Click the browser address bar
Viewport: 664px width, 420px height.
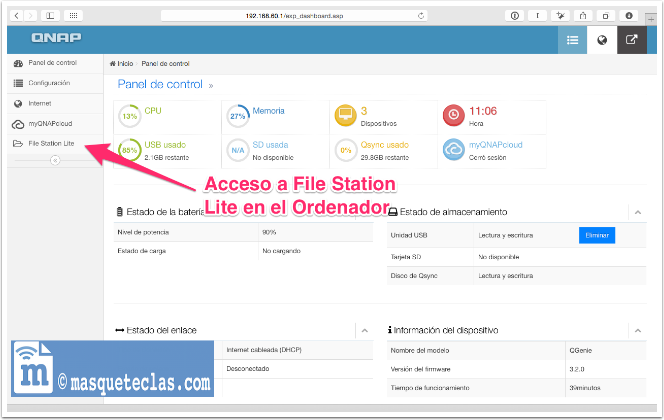(330, 15)
